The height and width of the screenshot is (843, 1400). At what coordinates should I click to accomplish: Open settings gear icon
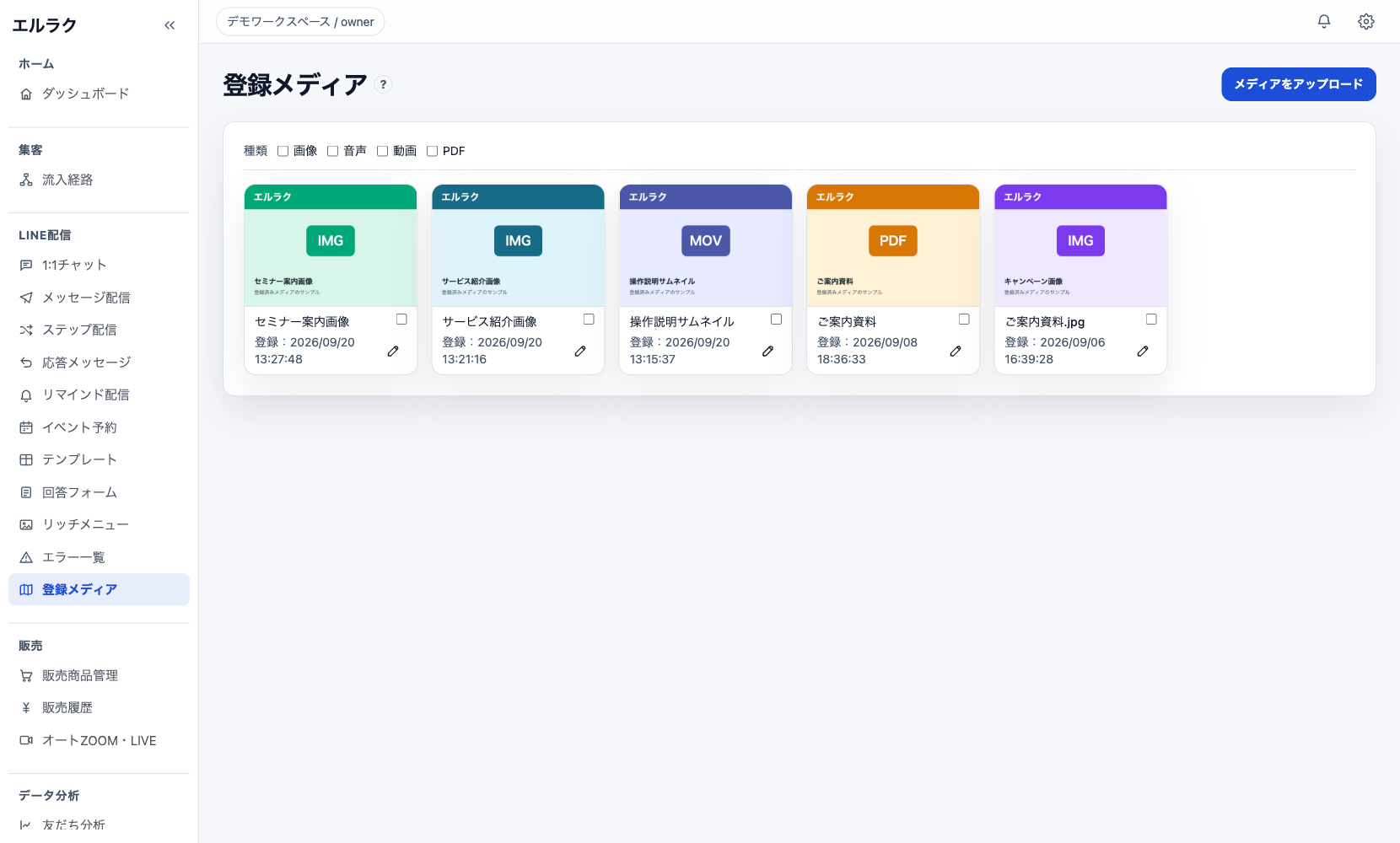click(1366, 22)
